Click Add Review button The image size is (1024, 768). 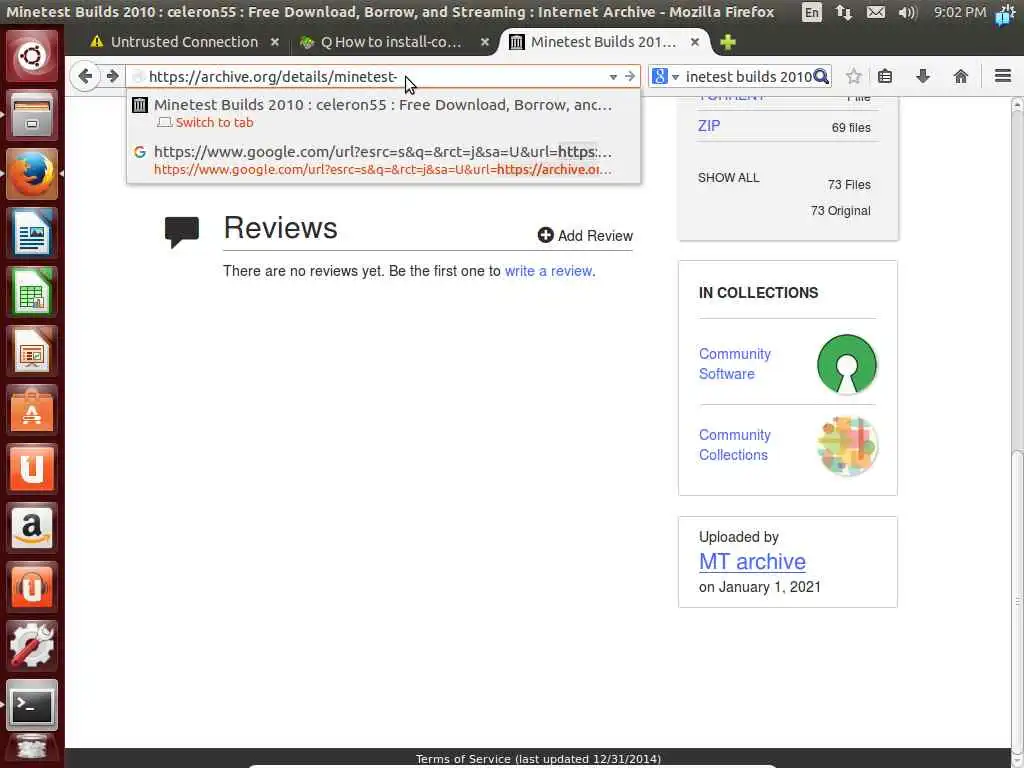pyautogui.click(x=585, y=236)
